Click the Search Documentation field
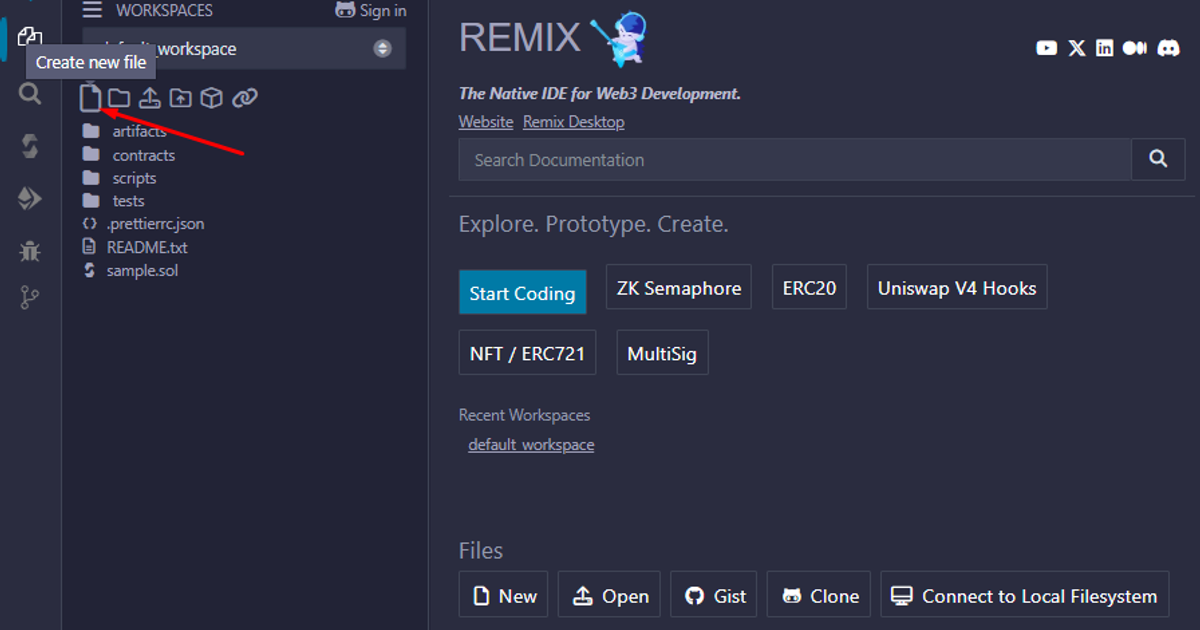This screenshot has width=1200, height=630. pyautogui.click(x=795, y=160)
